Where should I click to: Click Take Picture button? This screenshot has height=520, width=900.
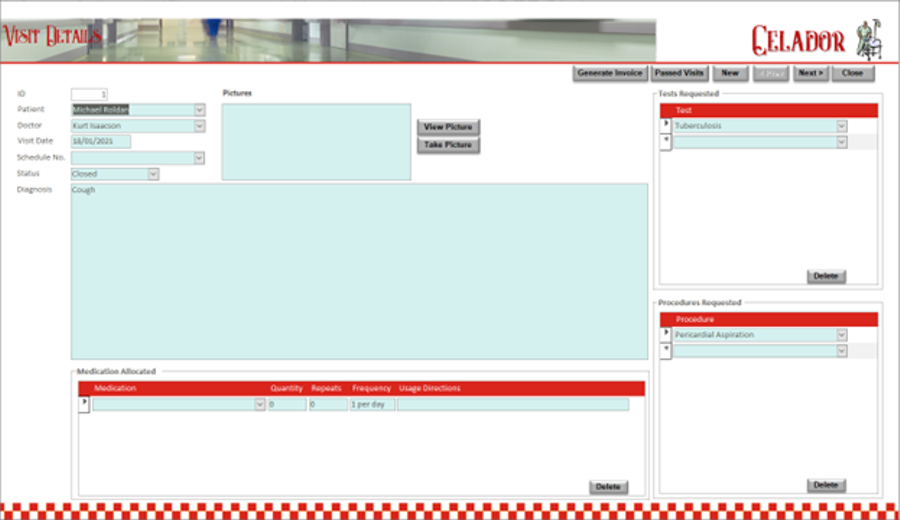pos(448,145)
